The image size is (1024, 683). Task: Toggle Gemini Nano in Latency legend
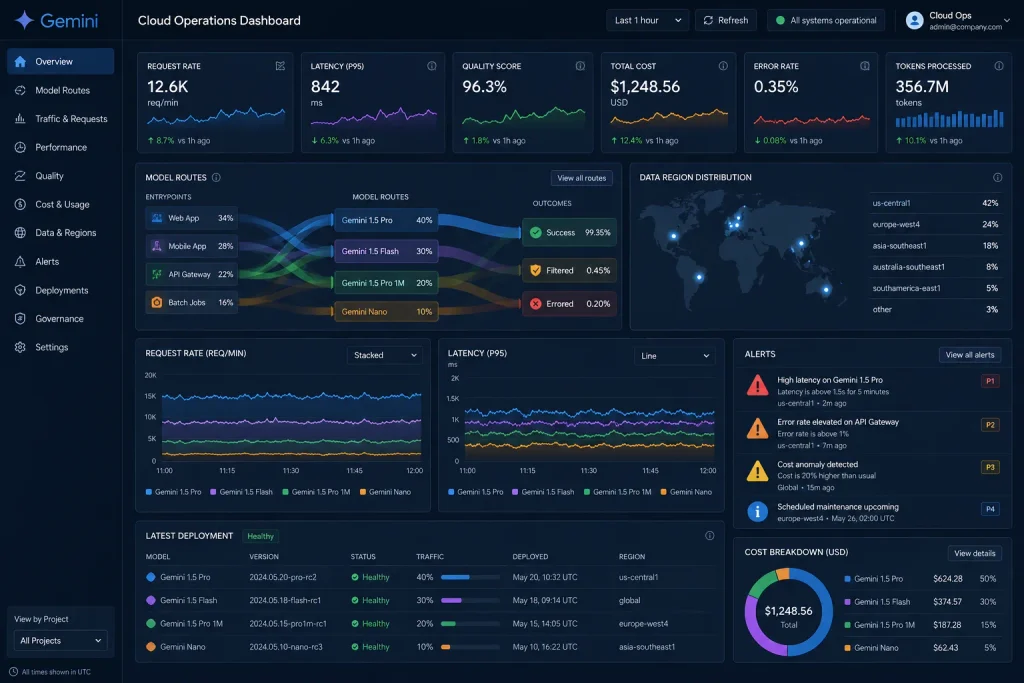(686, 492)
